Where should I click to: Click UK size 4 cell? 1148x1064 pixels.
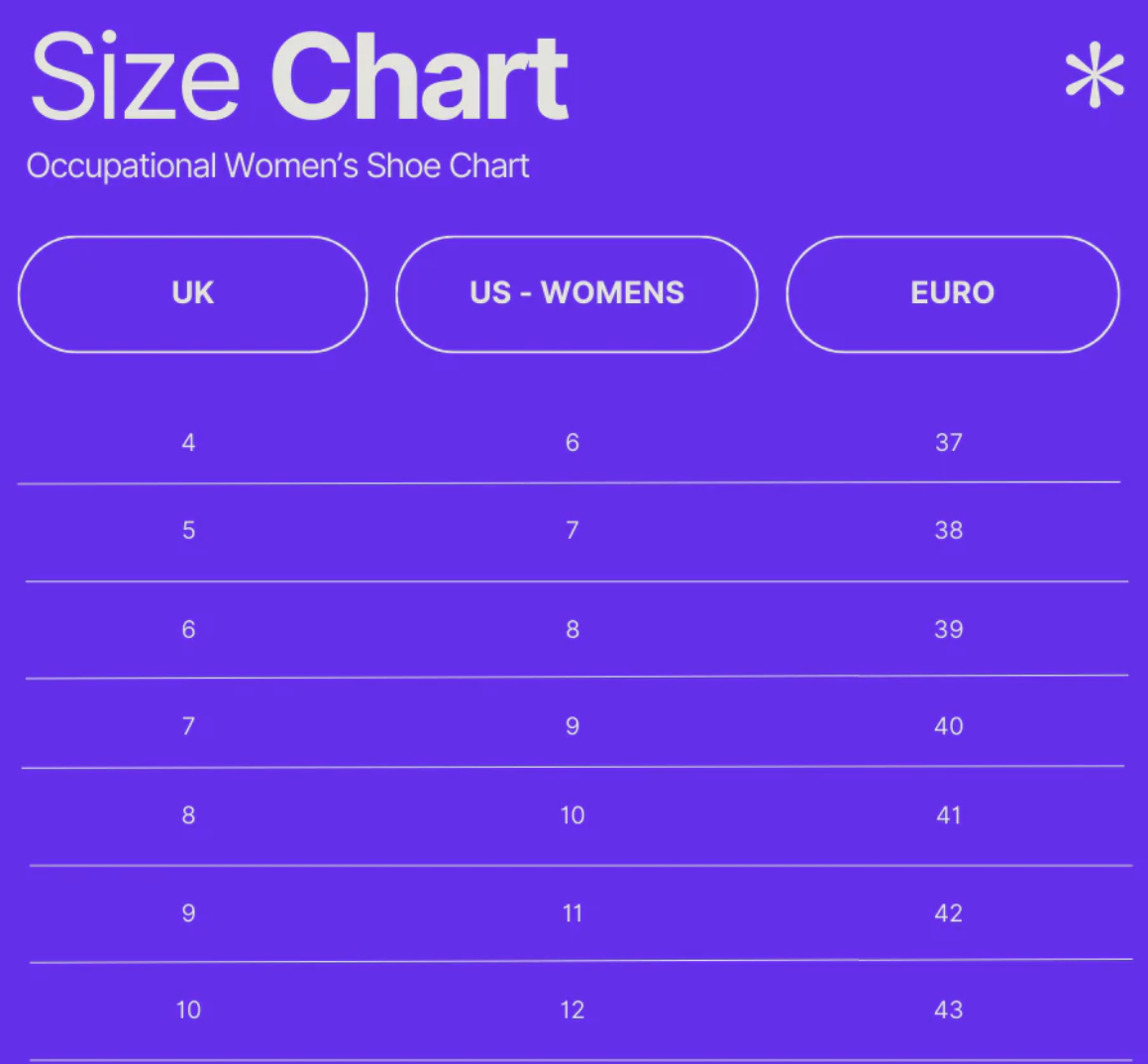tap(188, 443)
